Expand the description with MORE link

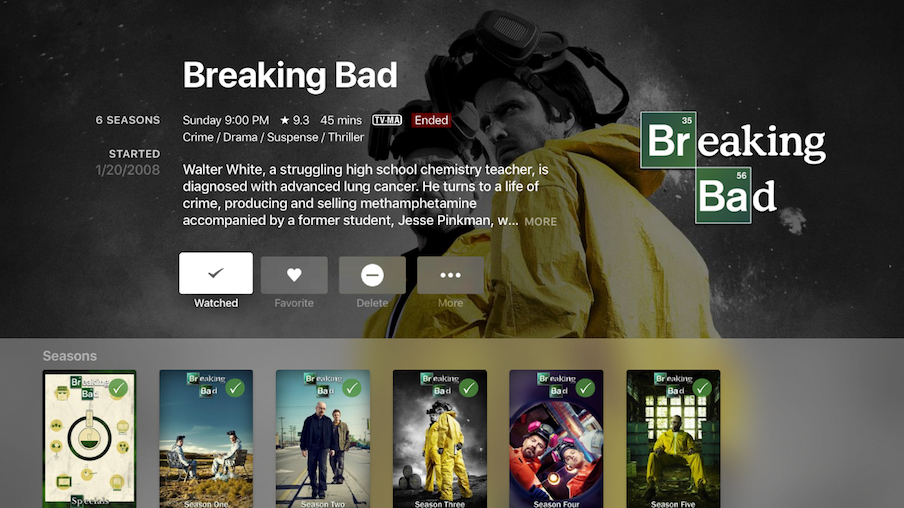(541, 221)
